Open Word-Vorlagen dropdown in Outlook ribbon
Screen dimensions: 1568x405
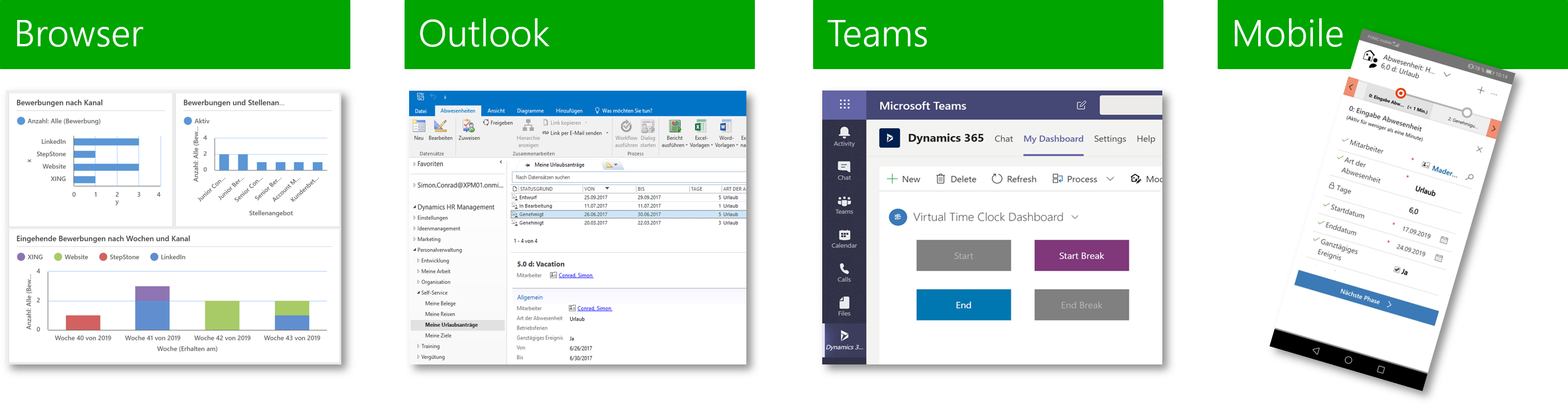[726, 134]
